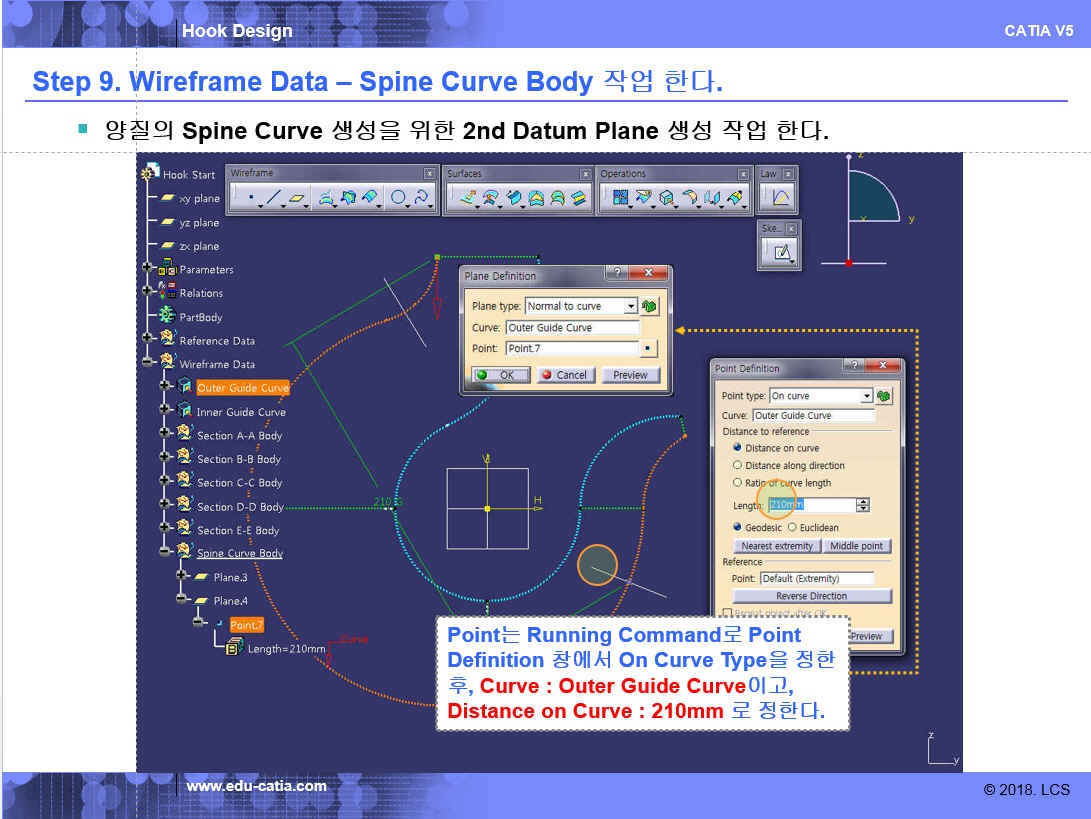Select the Plane tool in Wireframe toolbar
The image size is (1091, 819).
[x=297, y=198]
